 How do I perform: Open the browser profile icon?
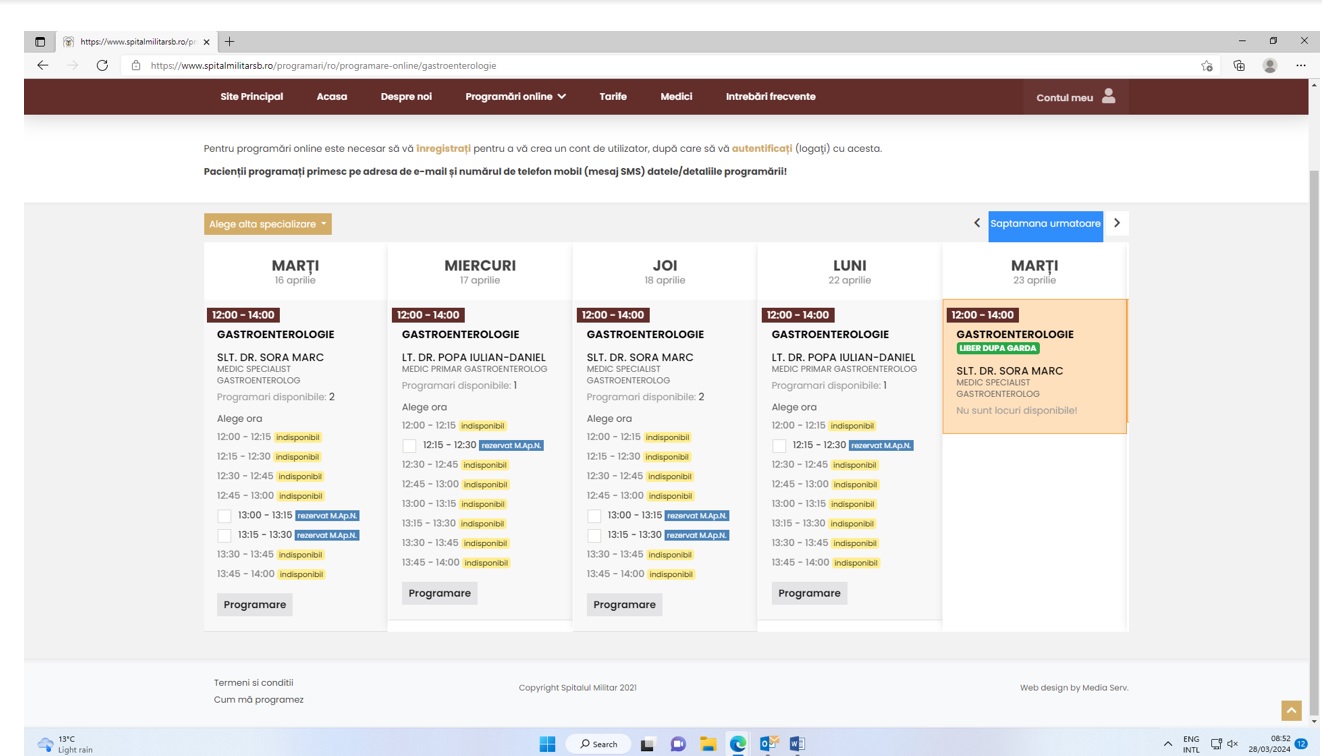click(1269, 66)
